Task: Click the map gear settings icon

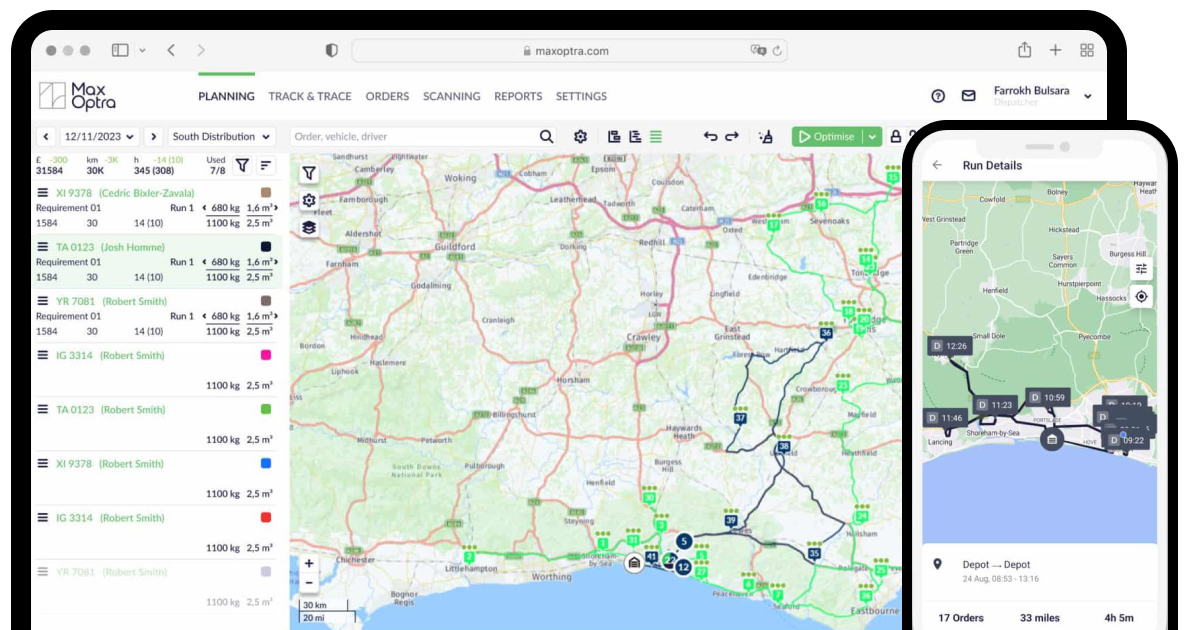Action: [309, 200]
